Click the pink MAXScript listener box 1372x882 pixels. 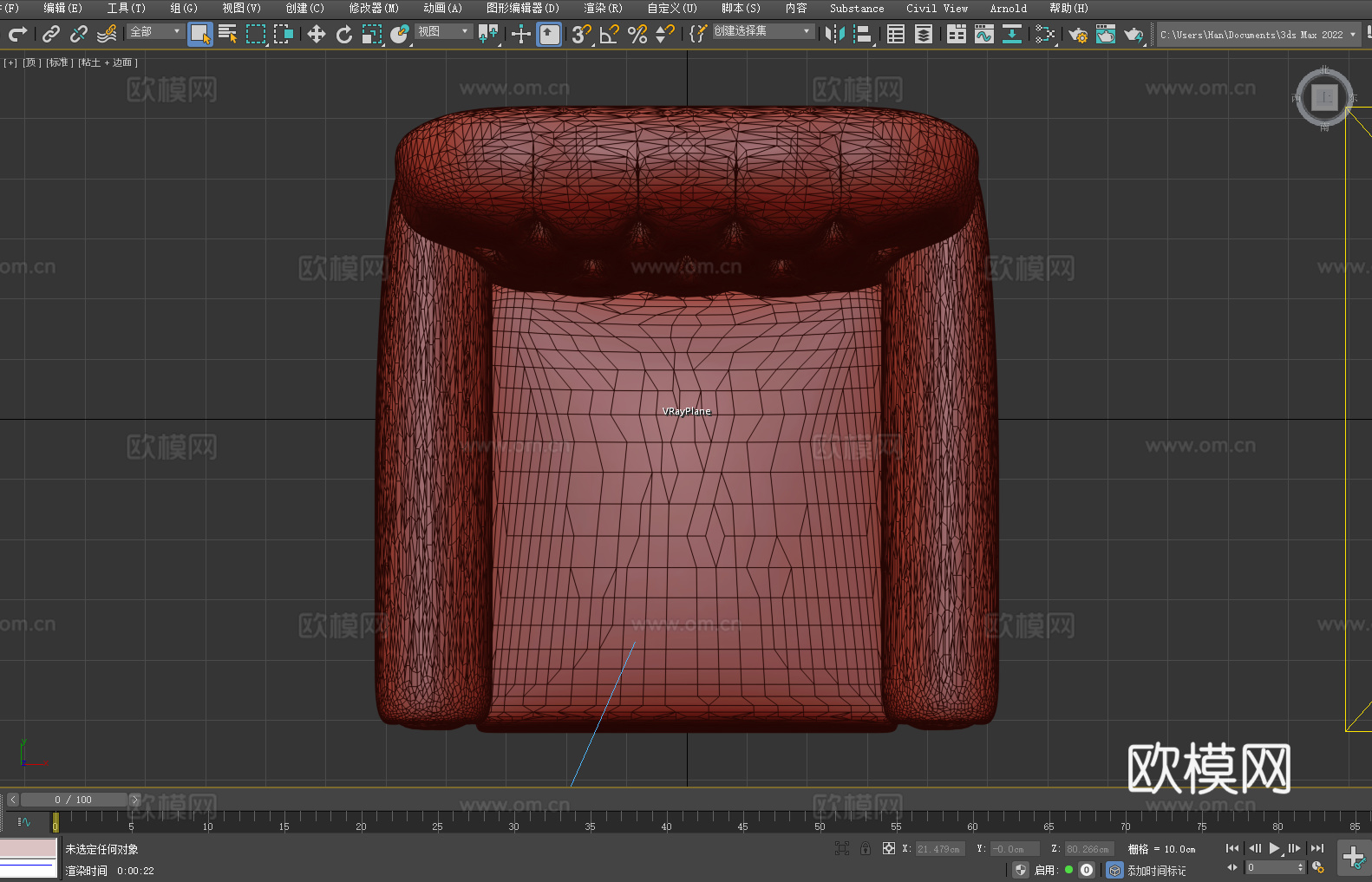coord(29,848)
